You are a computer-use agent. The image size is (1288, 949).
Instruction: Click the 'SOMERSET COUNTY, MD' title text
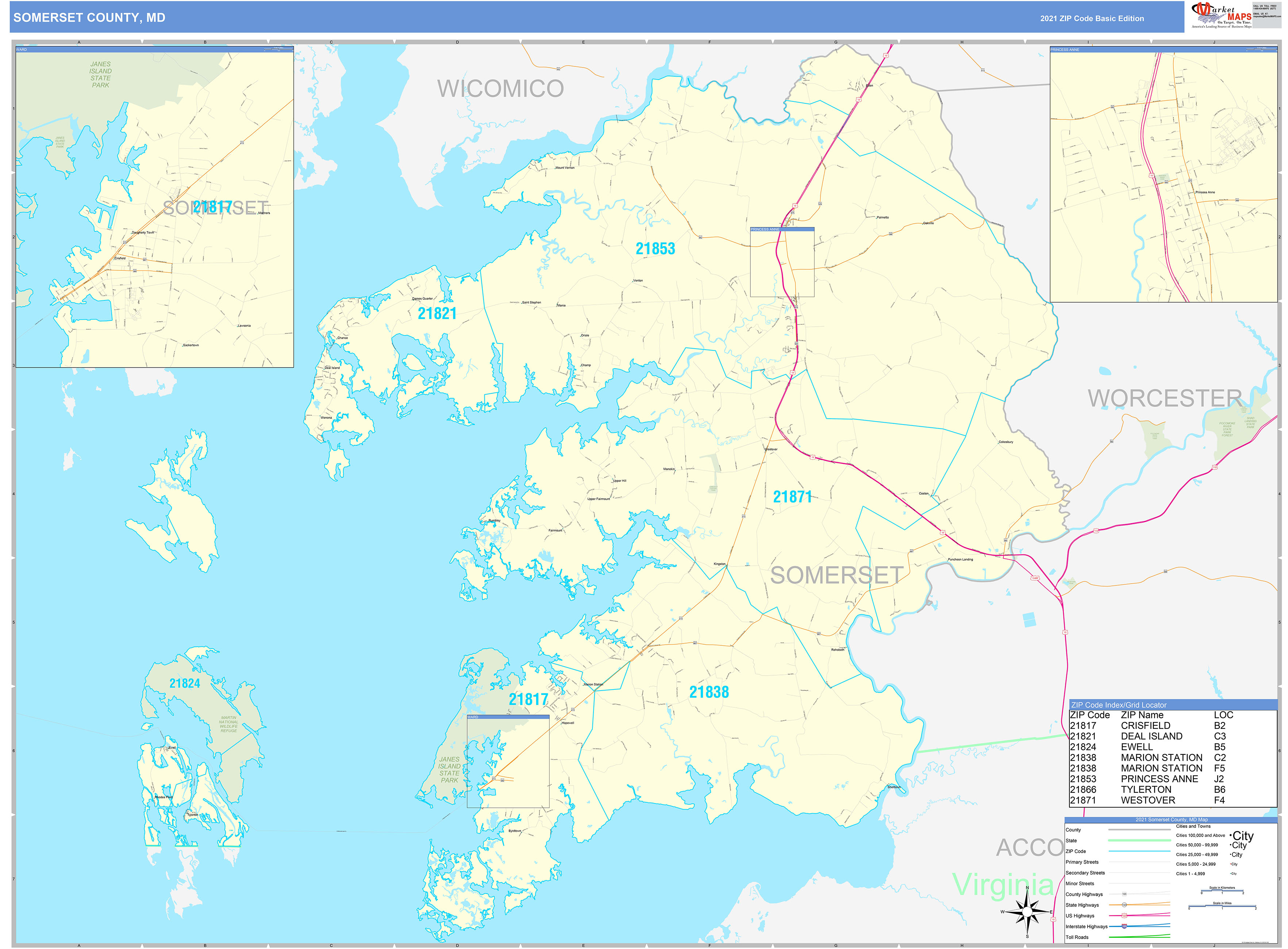pos(89,18)
